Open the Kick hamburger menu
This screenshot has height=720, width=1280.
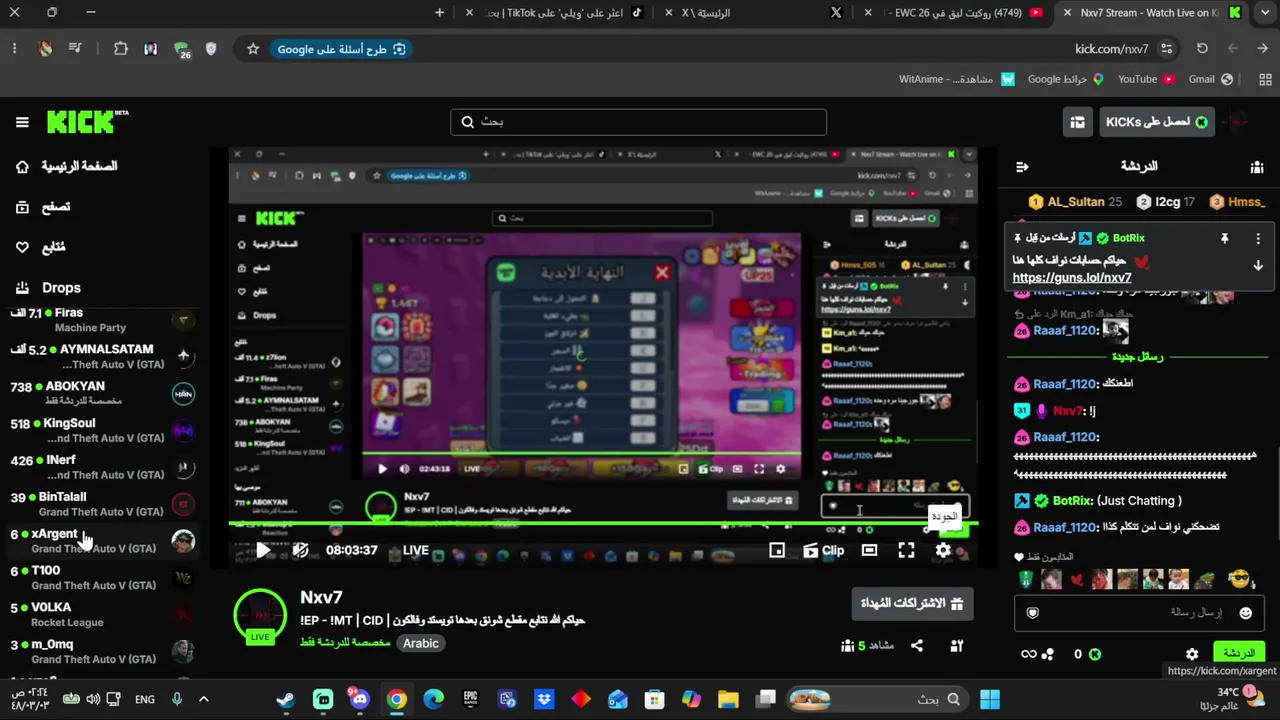click(x=22, y=122)
